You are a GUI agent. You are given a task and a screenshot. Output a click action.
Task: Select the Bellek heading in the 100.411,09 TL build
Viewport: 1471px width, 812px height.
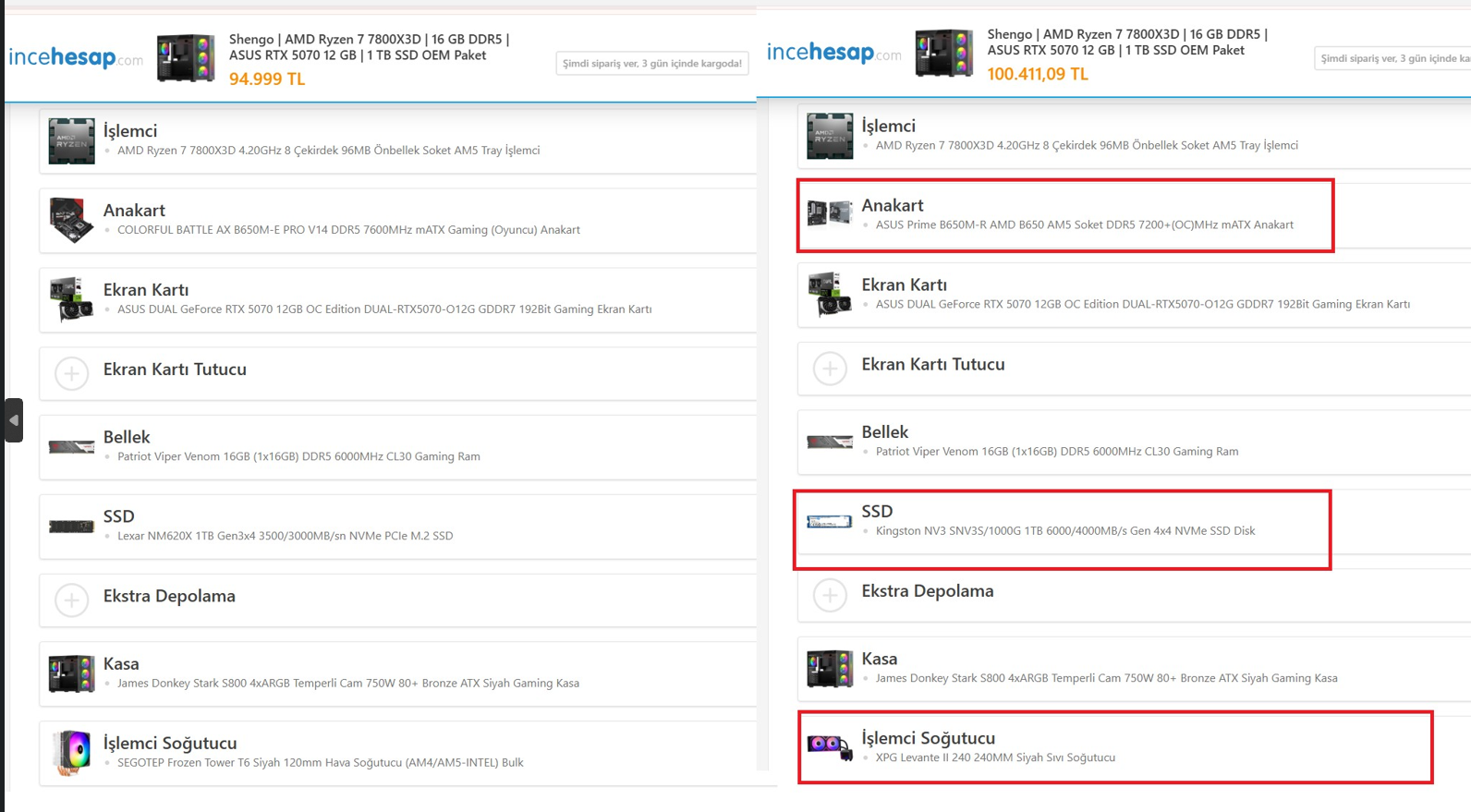[x=885, y=431]
